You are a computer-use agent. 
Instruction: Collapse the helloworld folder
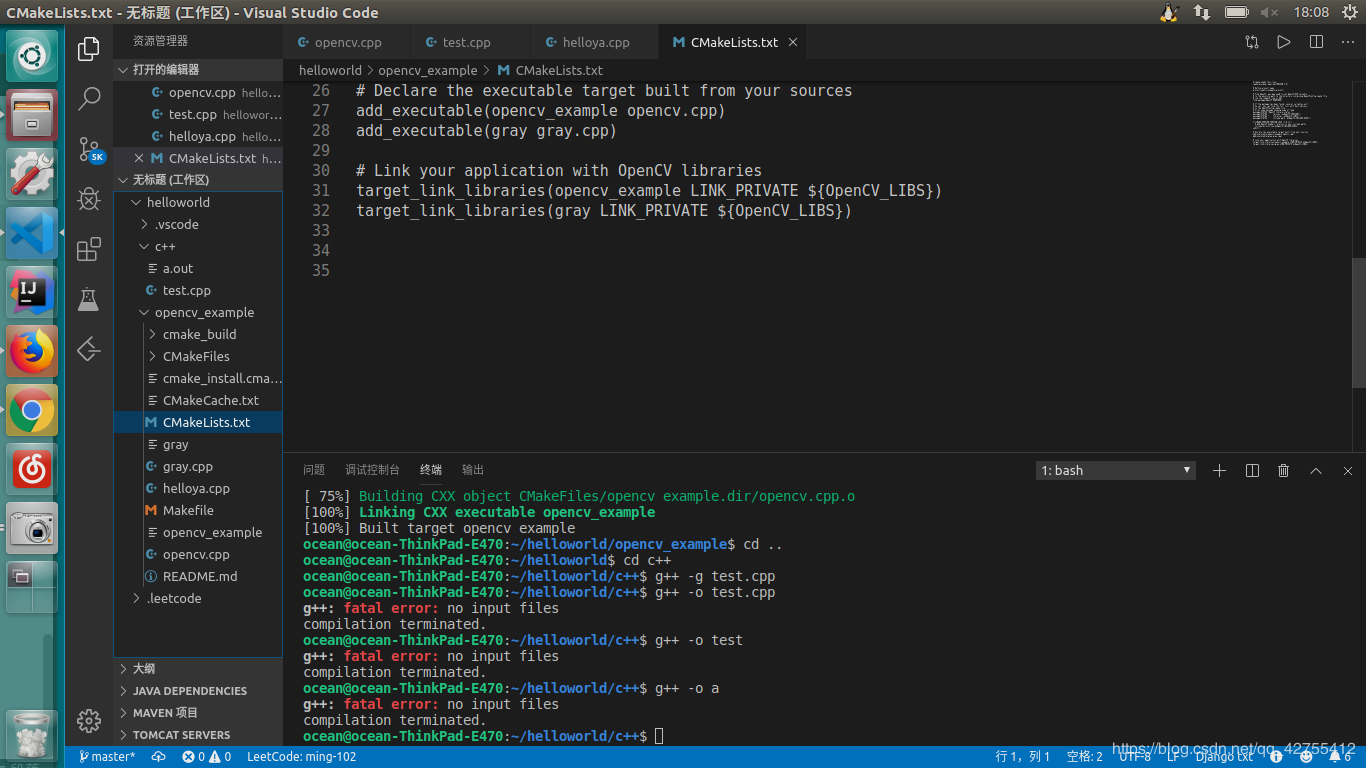[x=198, y=202]
